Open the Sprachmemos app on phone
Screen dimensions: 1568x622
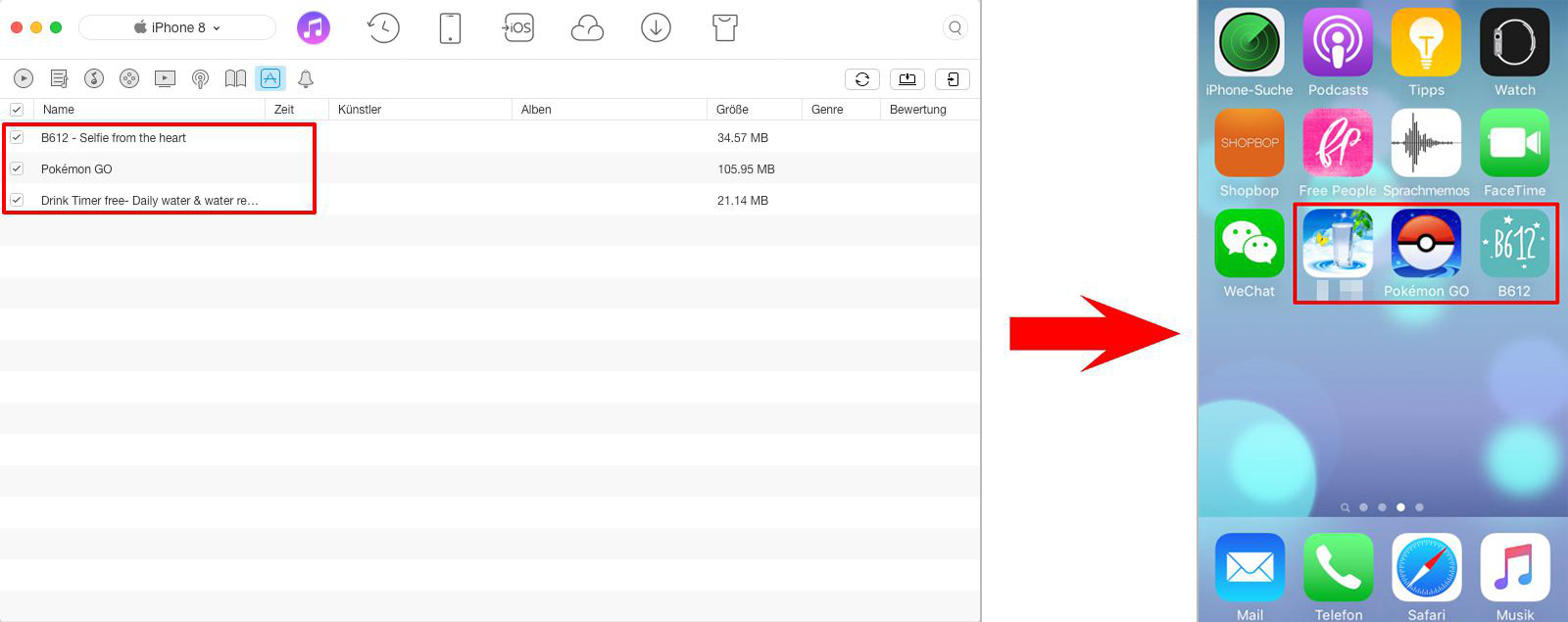point(1426,143)
